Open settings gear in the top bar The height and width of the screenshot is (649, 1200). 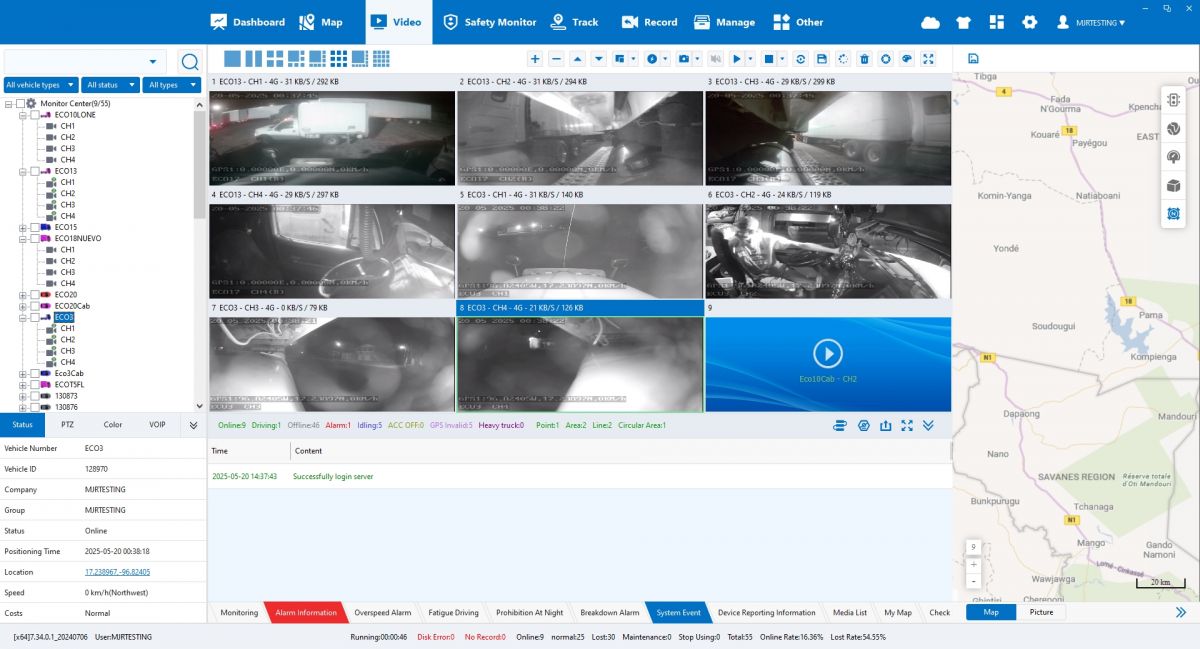pyautogui.click(x=1030, y=22)
